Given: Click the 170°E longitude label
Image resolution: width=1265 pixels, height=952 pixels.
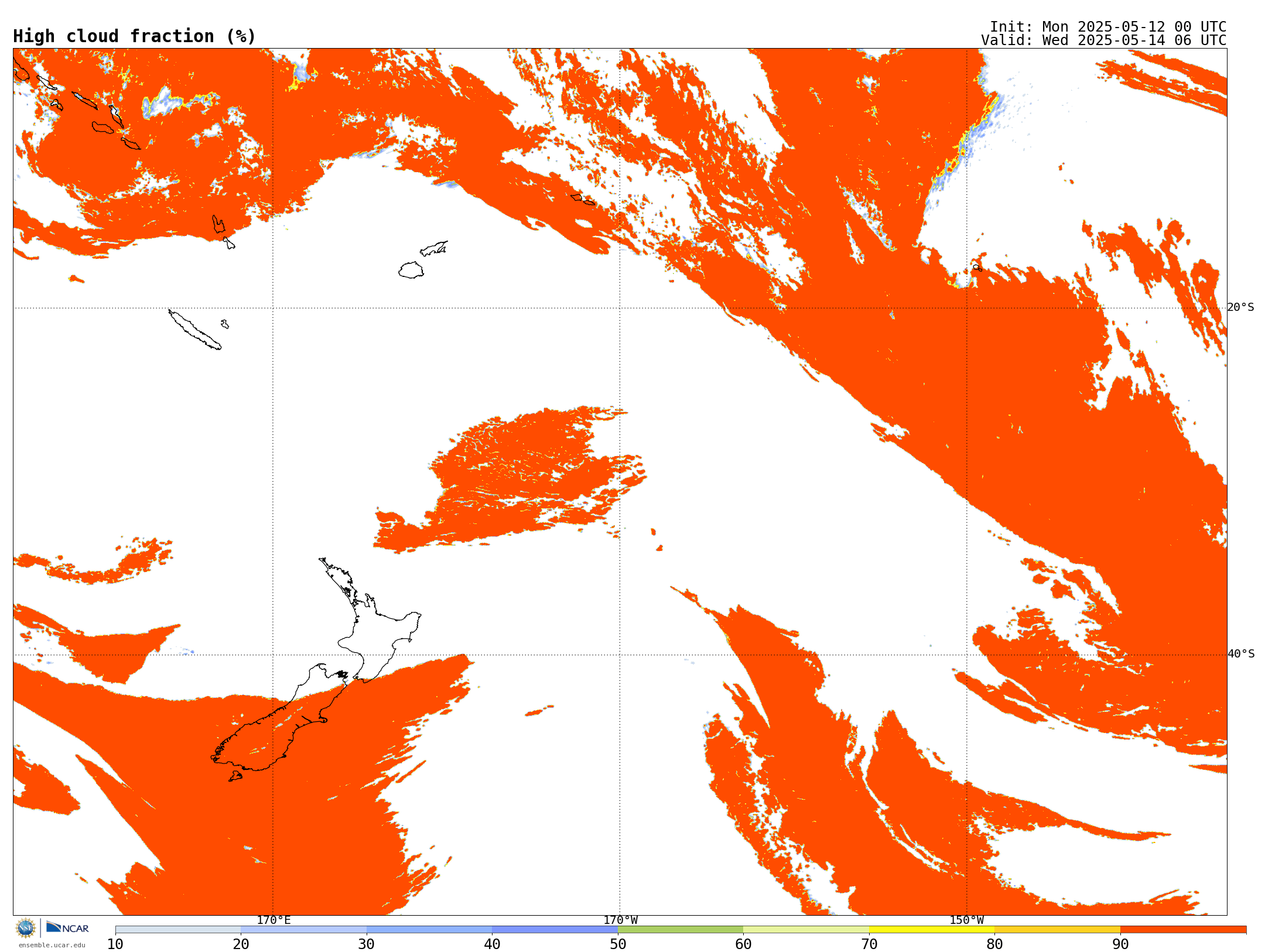Looking at the screenshot, I should tap(273, 920).
